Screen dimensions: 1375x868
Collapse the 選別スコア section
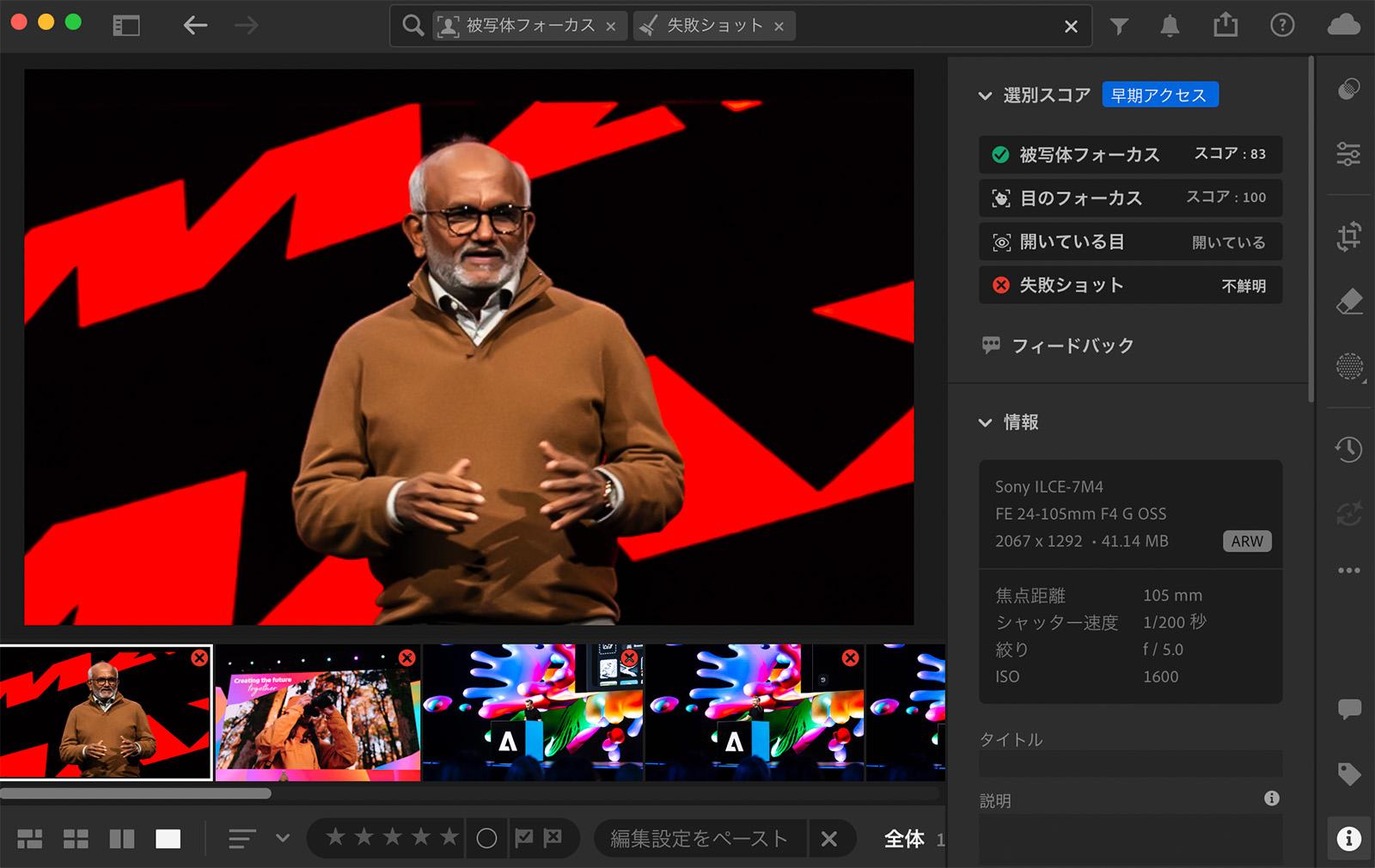[985, 96]
